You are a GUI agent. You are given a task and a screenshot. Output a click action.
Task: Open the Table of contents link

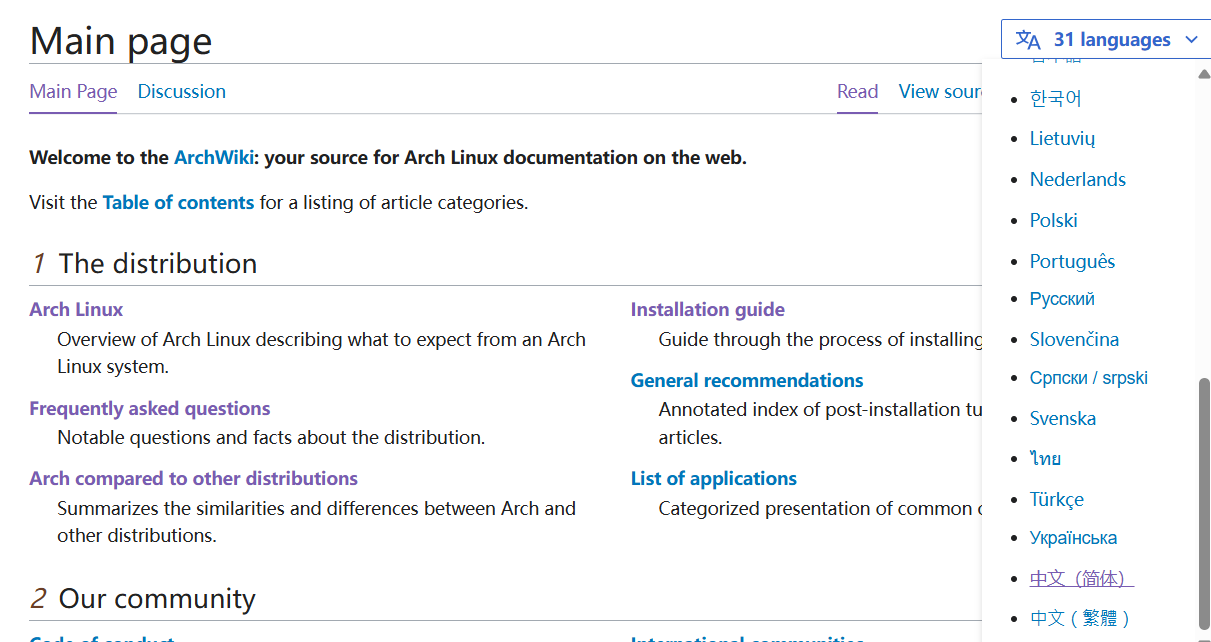pyautogui.click(x=178, y=203)
